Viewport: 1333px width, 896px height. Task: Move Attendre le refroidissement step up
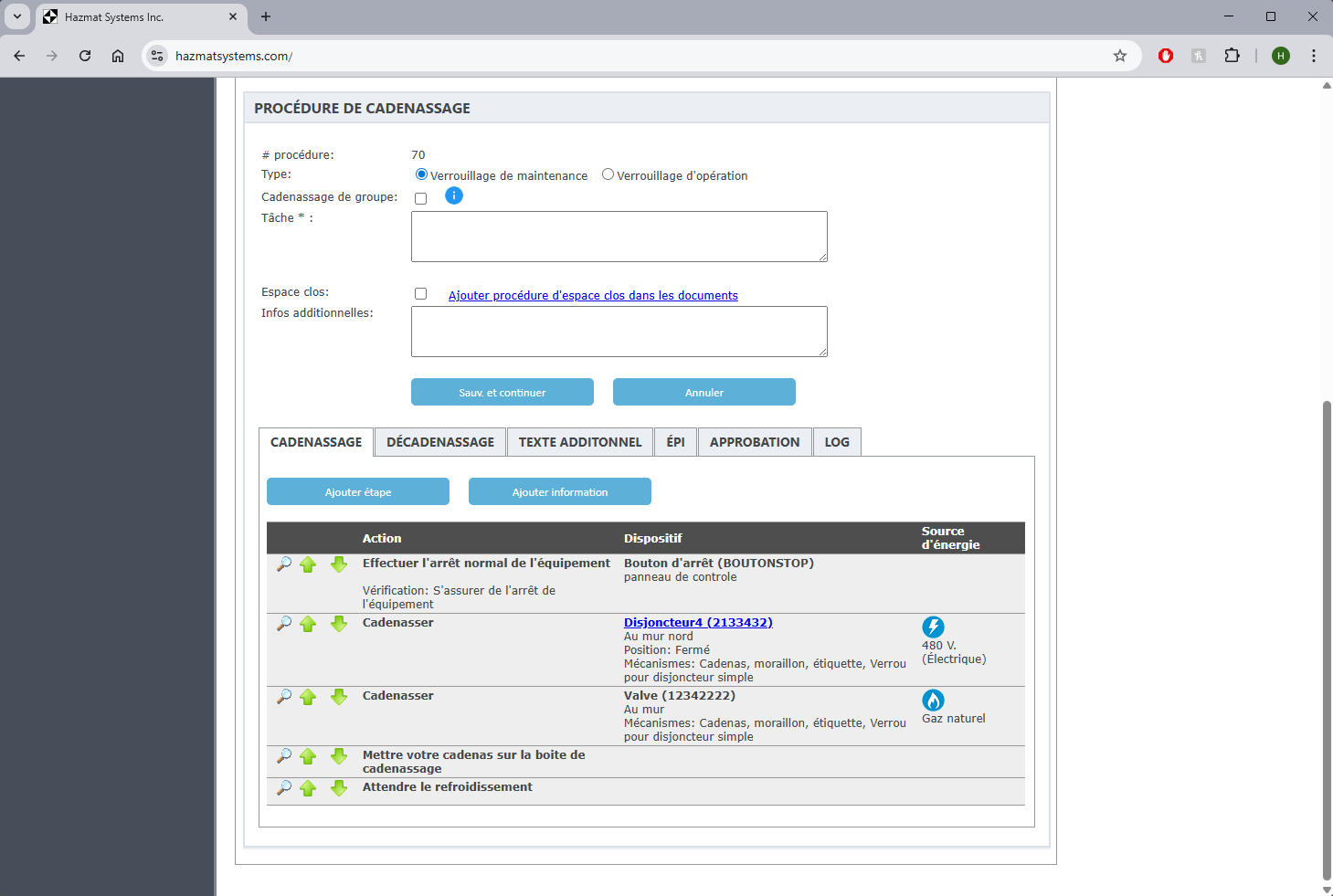click(x=308, y=788)
